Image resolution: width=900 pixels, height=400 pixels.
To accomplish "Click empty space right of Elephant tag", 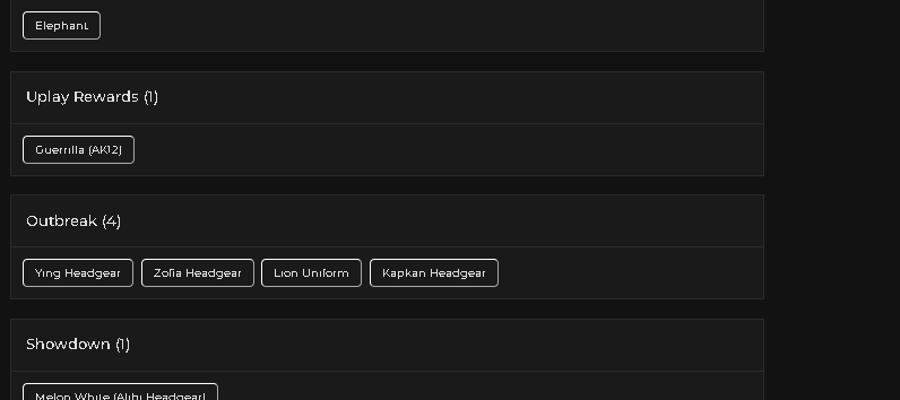I will [430, 26].
